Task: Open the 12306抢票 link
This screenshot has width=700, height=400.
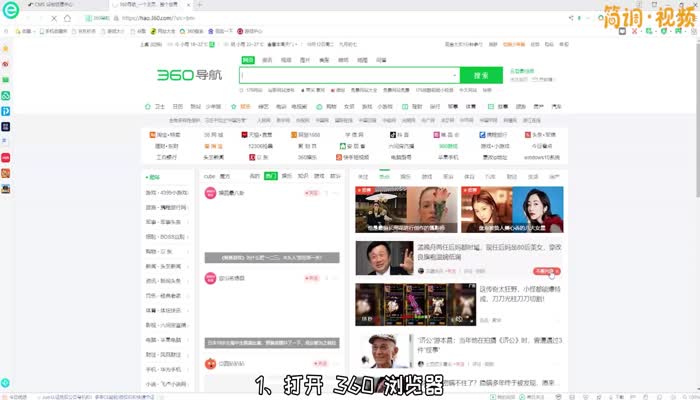Action: pyautogui.click(x=260, y=146)
